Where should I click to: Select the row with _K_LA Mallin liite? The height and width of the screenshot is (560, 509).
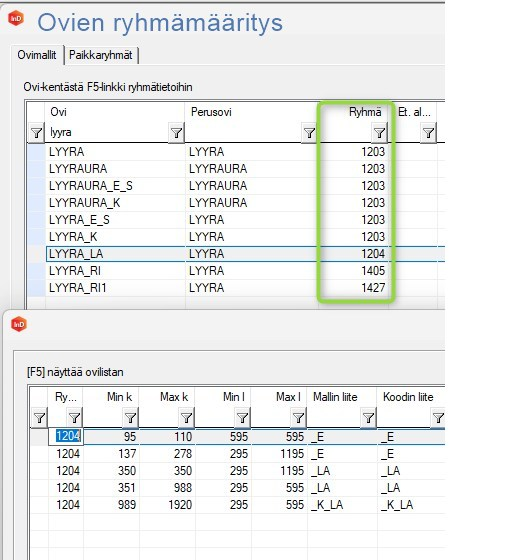pyautogui.click(x=237, y=505)
